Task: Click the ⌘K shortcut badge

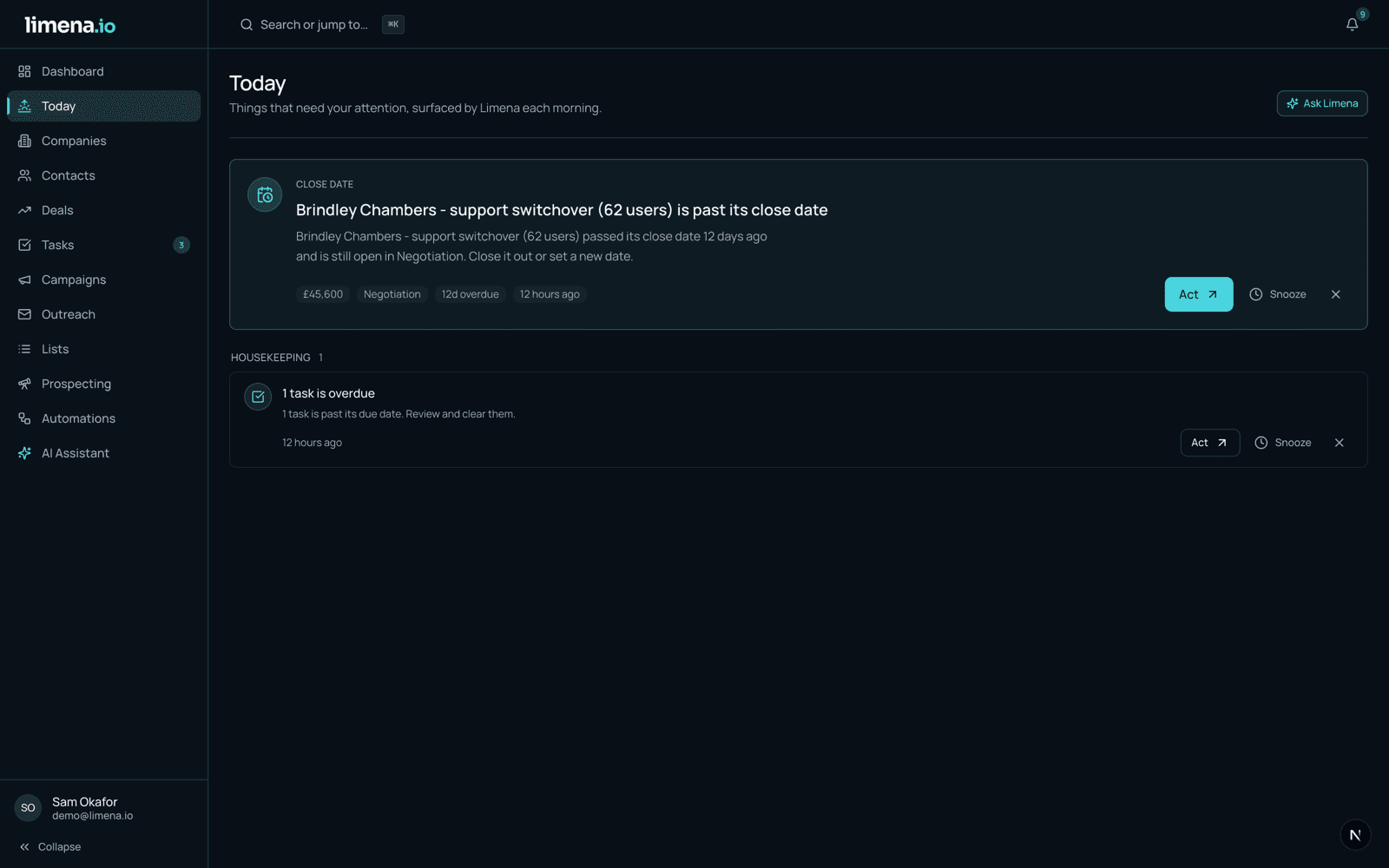Action: [x=393, y=24]
